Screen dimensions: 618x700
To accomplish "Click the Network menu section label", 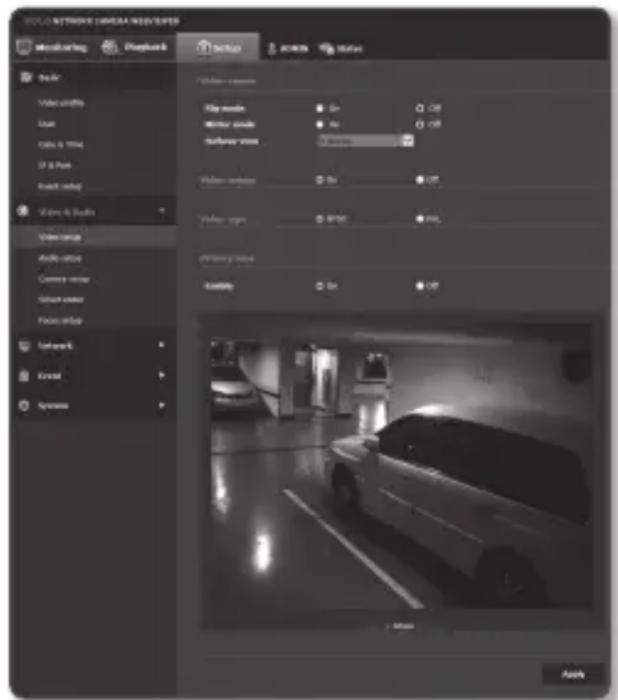I will point(55,346).
